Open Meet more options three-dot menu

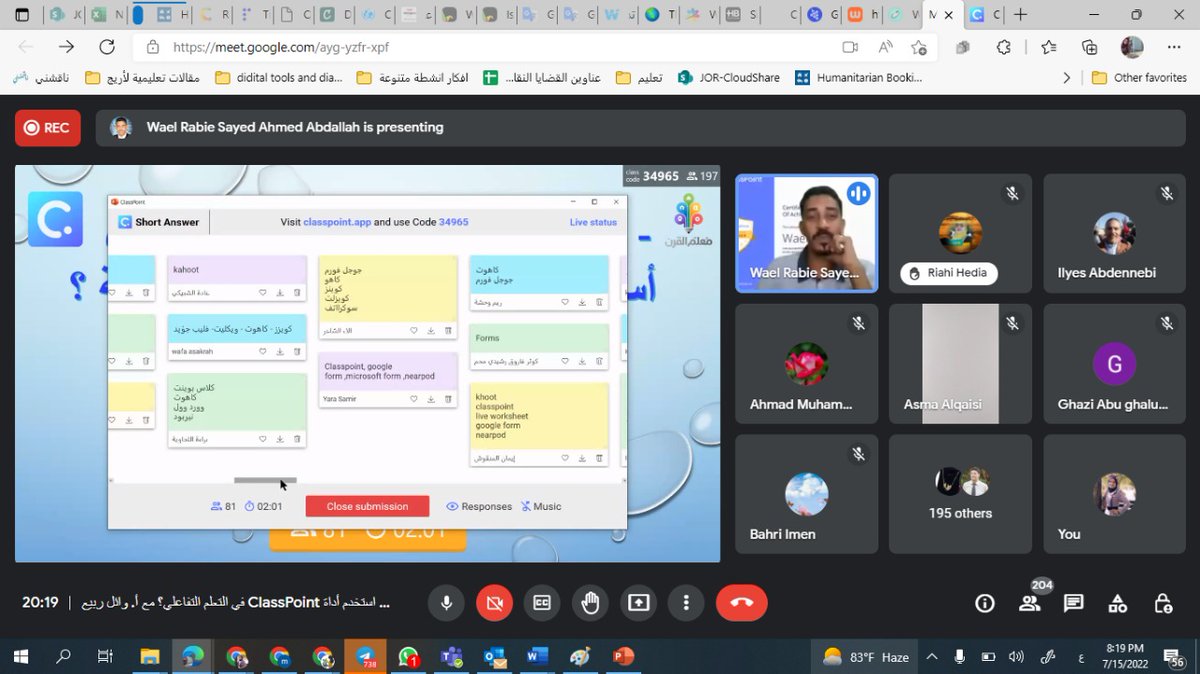[x=686, y=603]
